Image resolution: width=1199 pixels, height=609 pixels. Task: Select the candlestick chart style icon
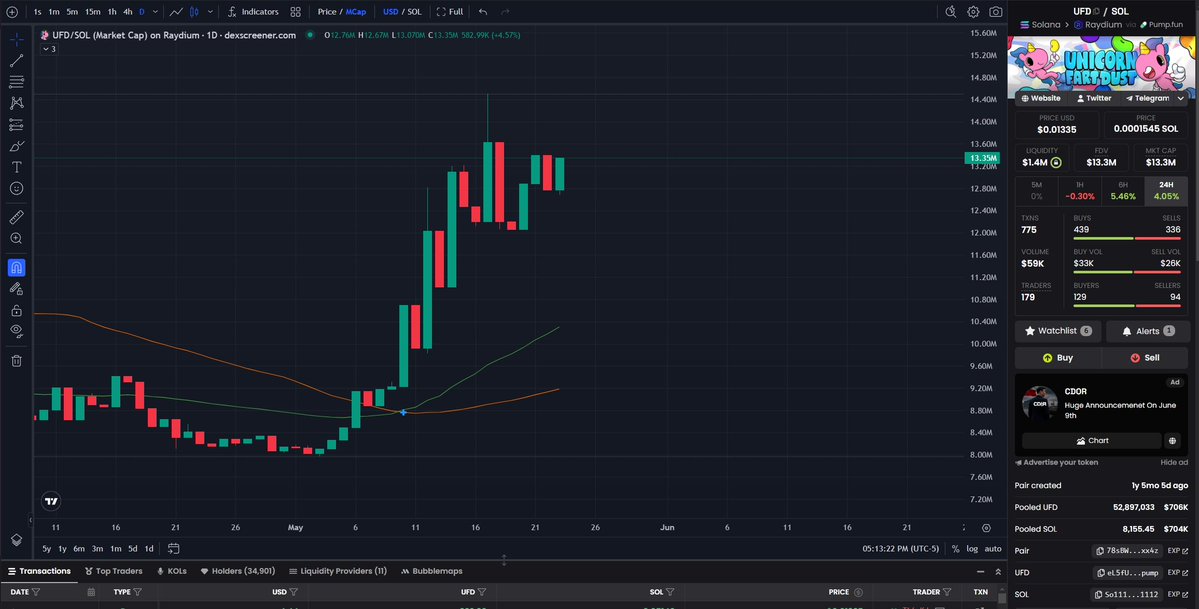194,11
